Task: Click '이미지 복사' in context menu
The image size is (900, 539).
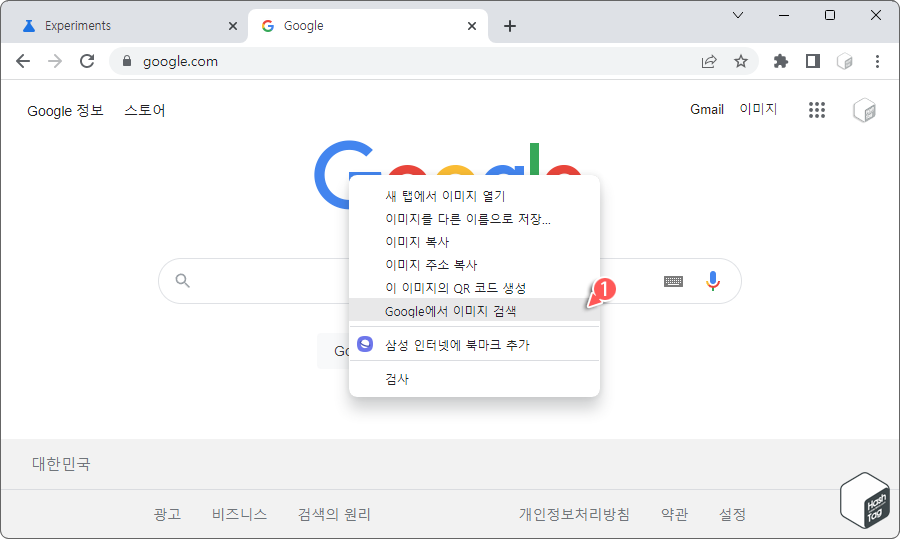Action: click(x=474, y=242)
